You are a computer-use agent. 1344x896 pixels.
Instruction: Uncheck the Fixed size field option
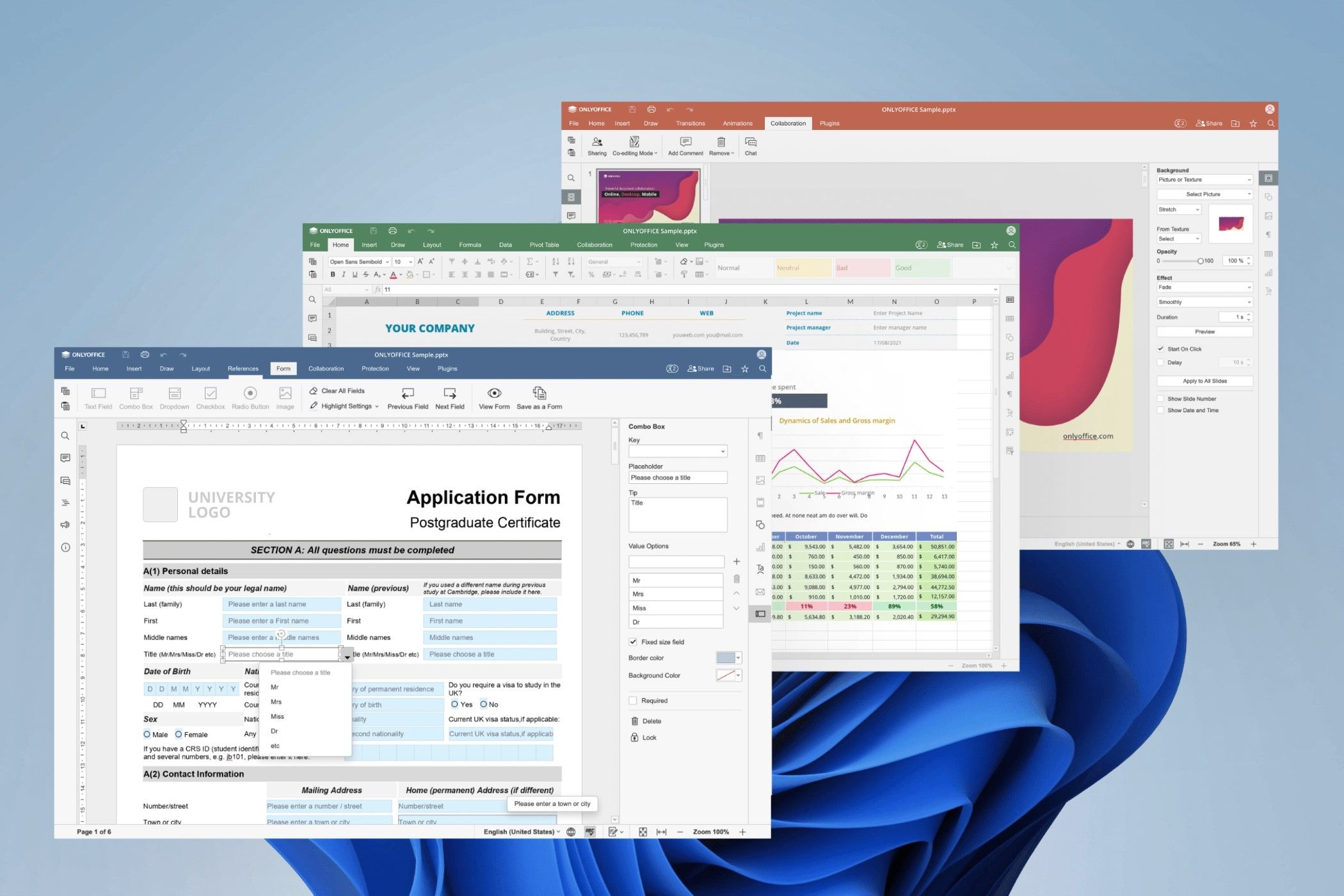click(x=632, y=641)
